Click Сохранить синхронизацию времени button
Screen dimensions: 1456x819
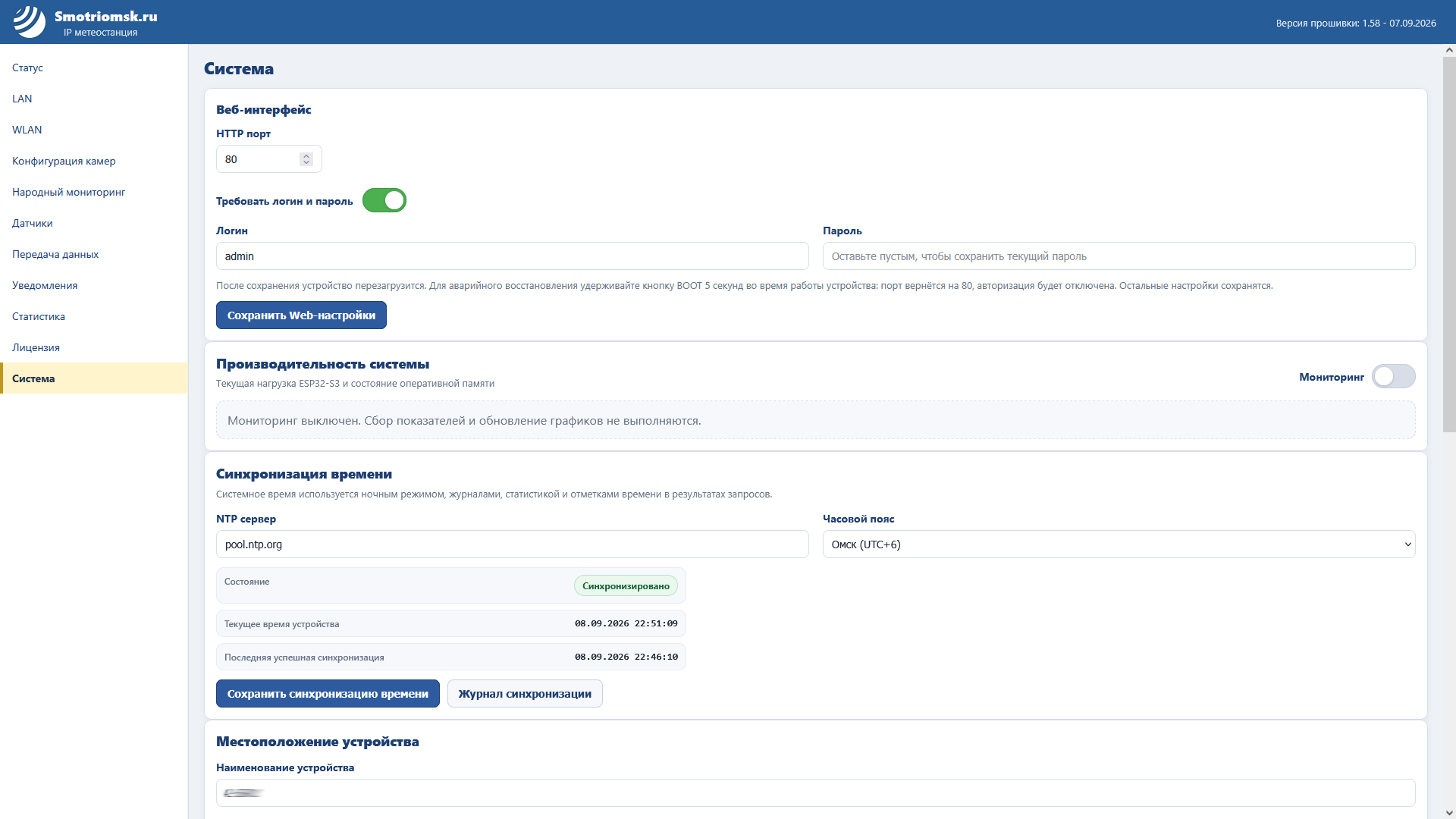(328, 694)
